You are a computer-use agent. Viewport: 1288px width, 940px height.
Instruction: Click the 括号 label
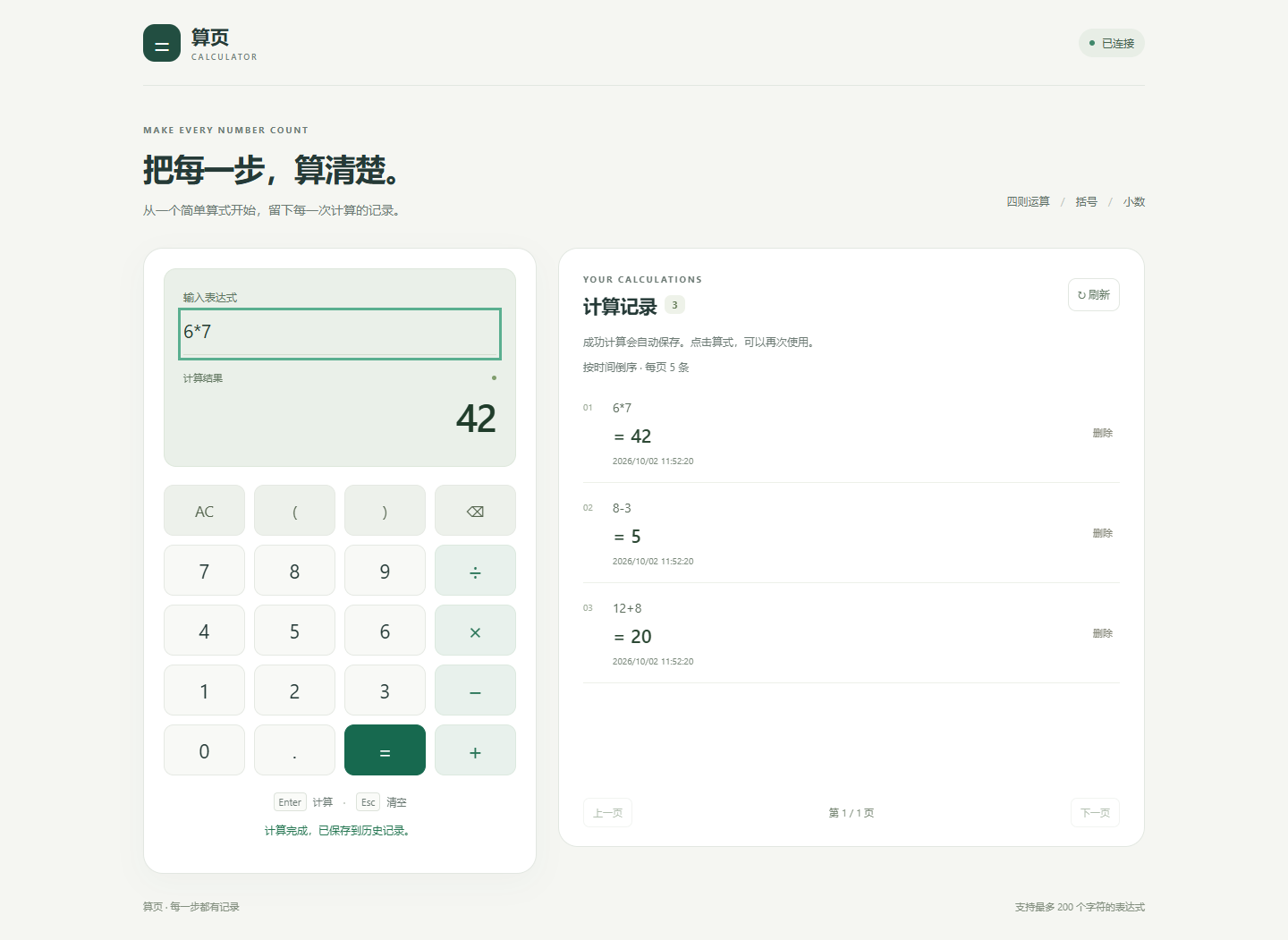[1086, 201]
